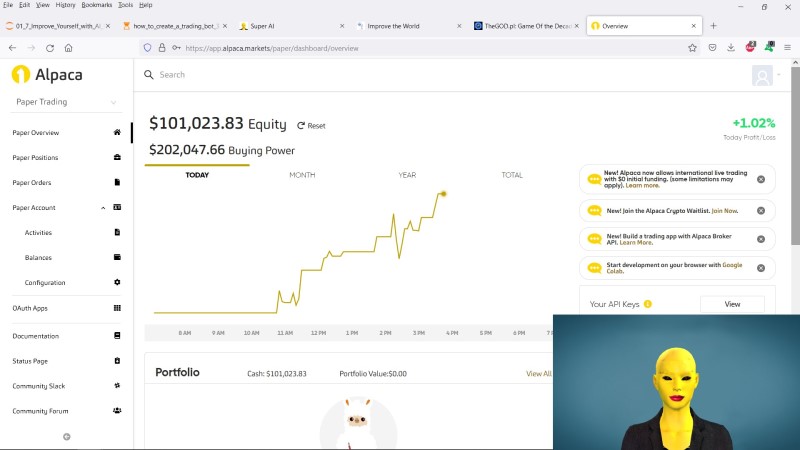Dismiss the Google Colab notice

click(761, 268)
